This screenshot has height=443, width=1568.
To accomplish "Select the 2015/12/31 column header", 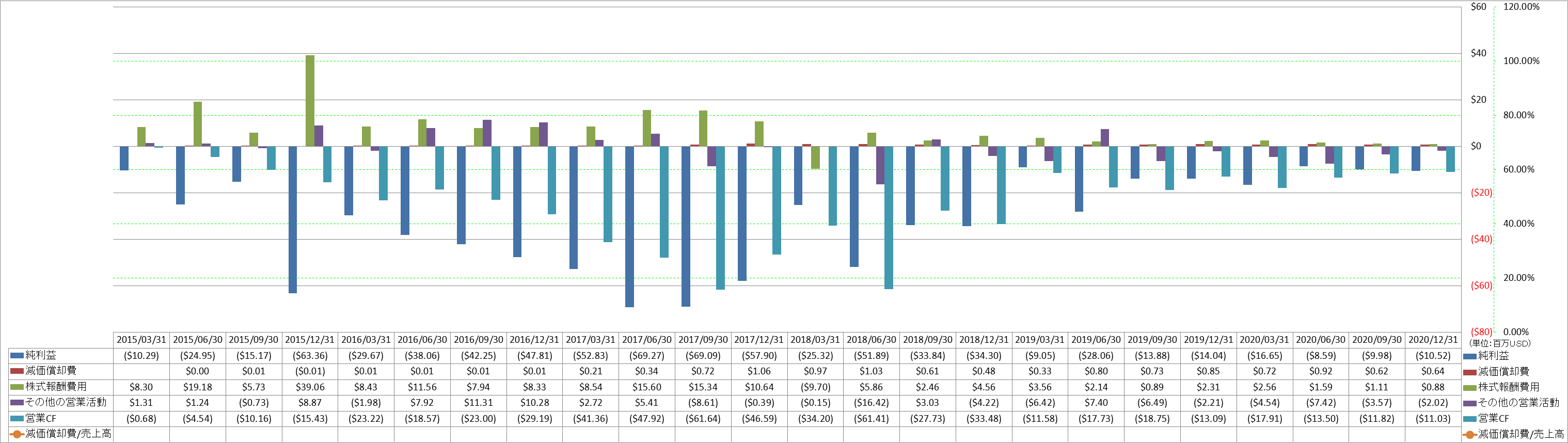I will click(x=310, y=340).
